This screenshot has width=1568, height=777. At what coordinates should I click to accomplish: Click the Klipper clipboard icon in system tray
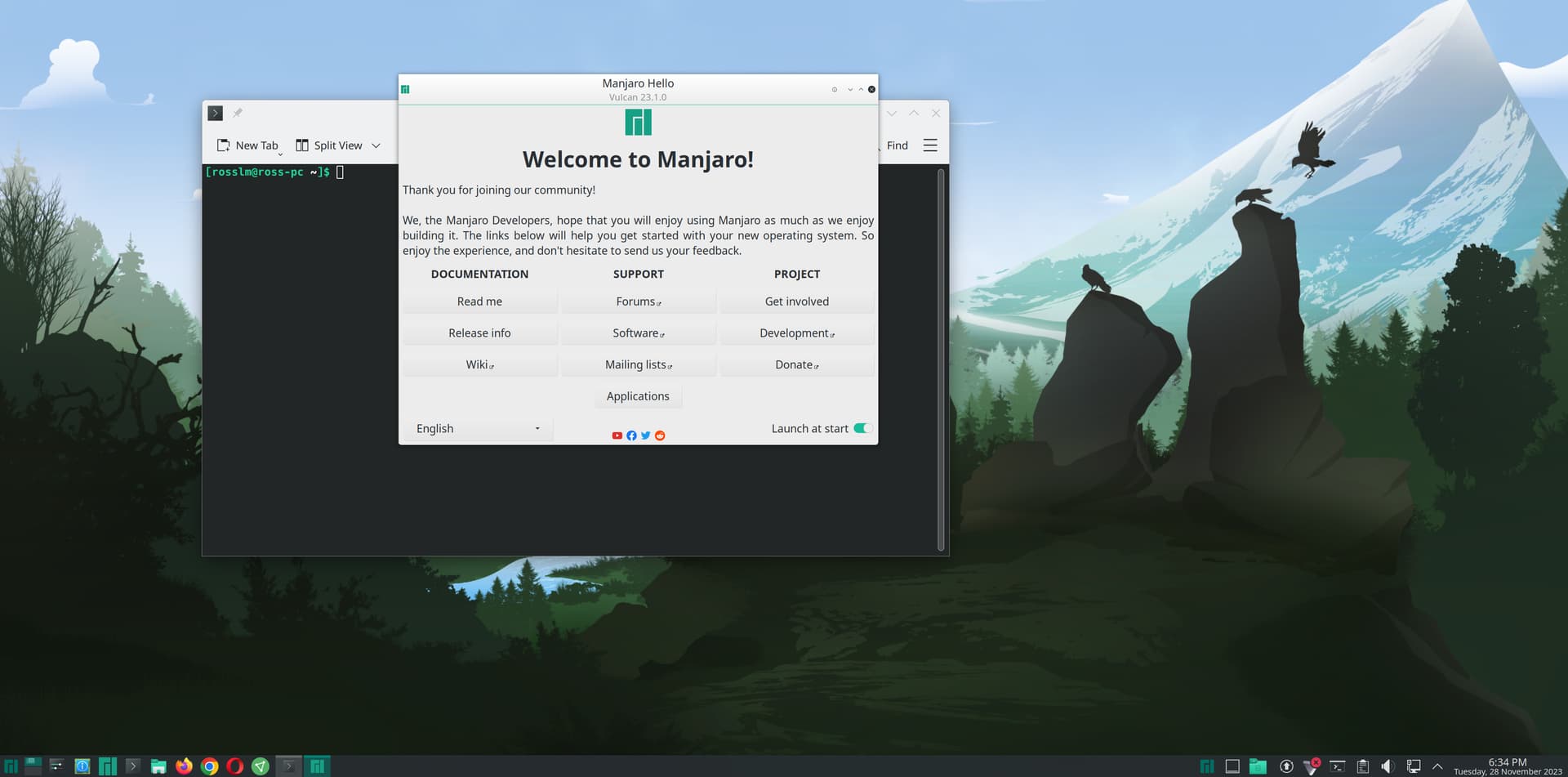tap(1363, 766)
